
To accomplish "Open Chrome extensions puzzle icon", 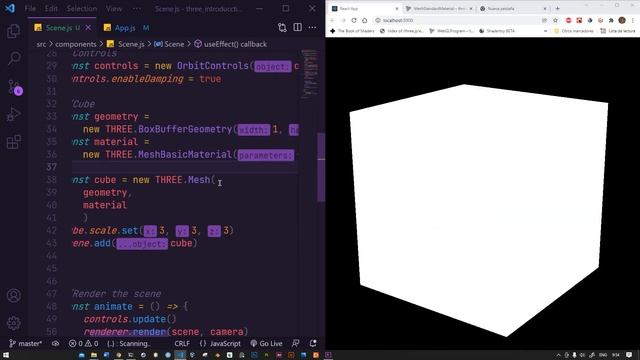I will coord(611,20).
